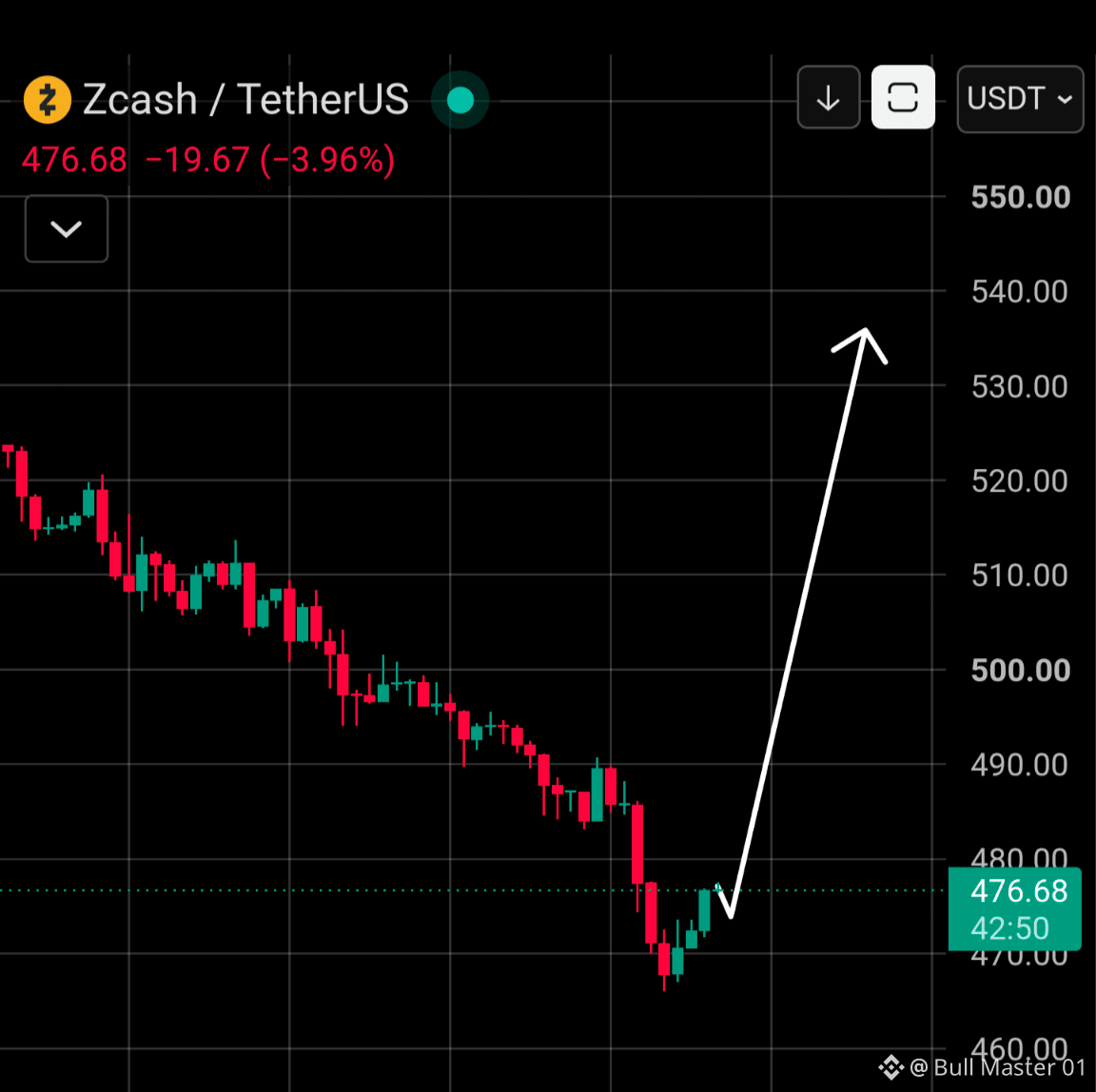Click the Zcash coin logo icon

[x=48, y=100]
